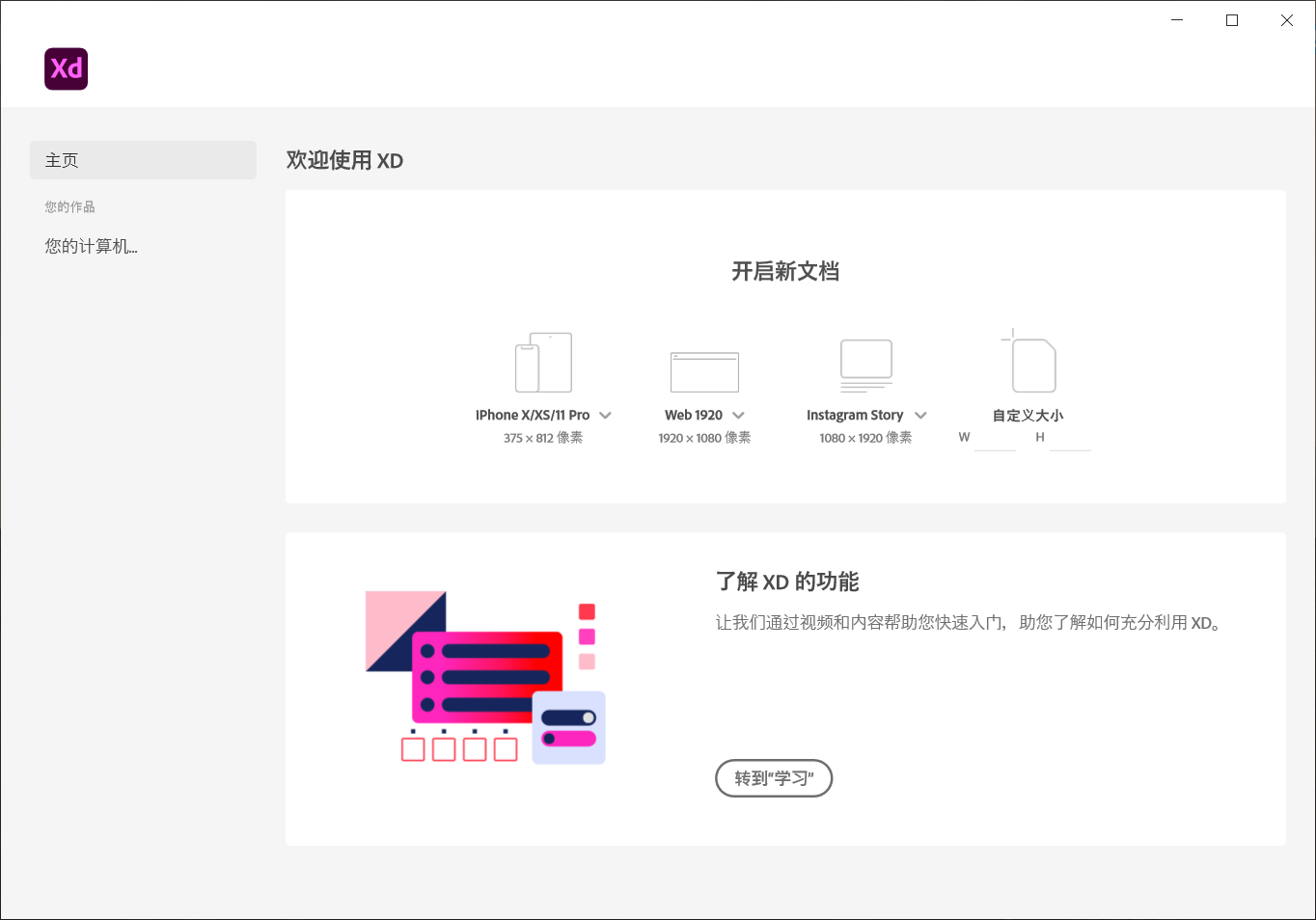
Task: Expand the iPhone preset size dropdown
Action: [x=606, y=415]
